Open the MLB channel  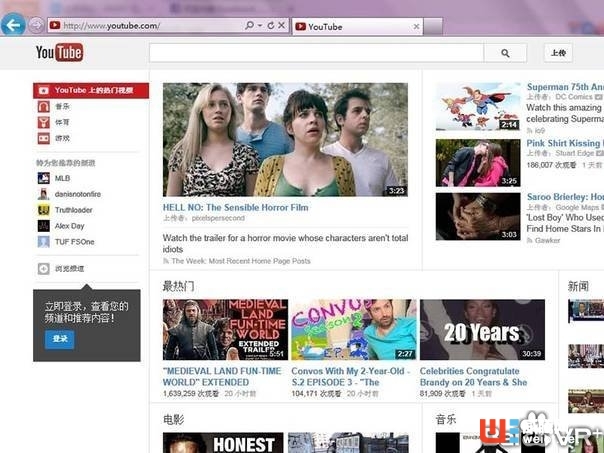tap(62, 178)
